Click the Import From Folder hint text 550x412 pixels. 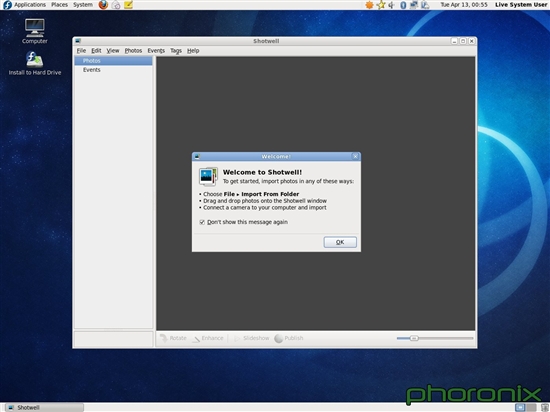pos(270,194)
